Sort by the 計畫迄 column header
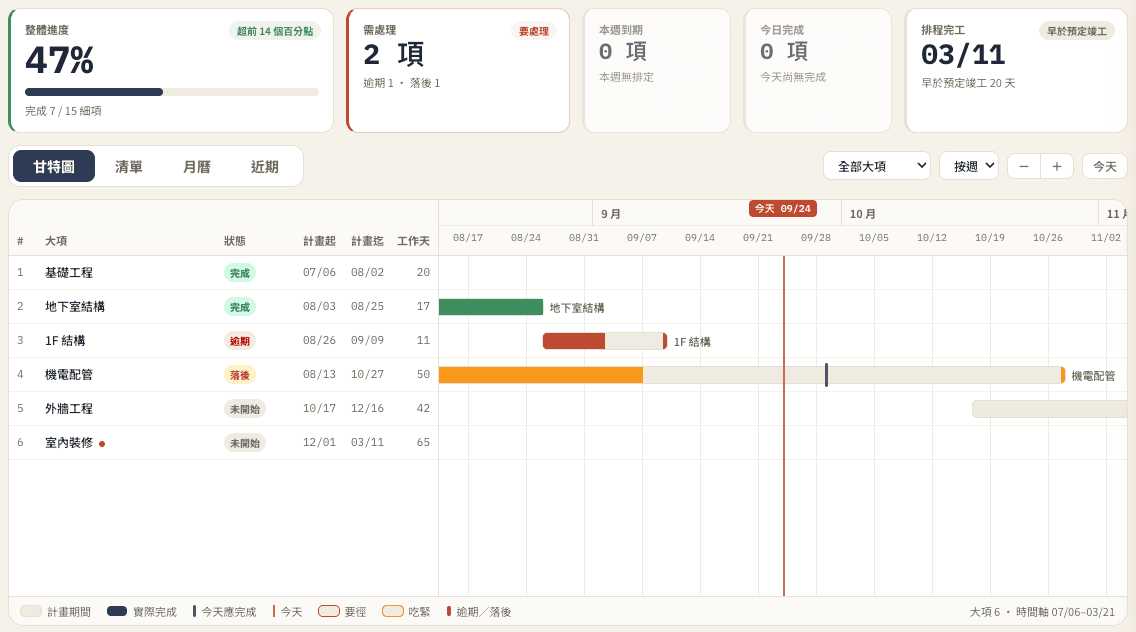 click(x=367, y=241)
